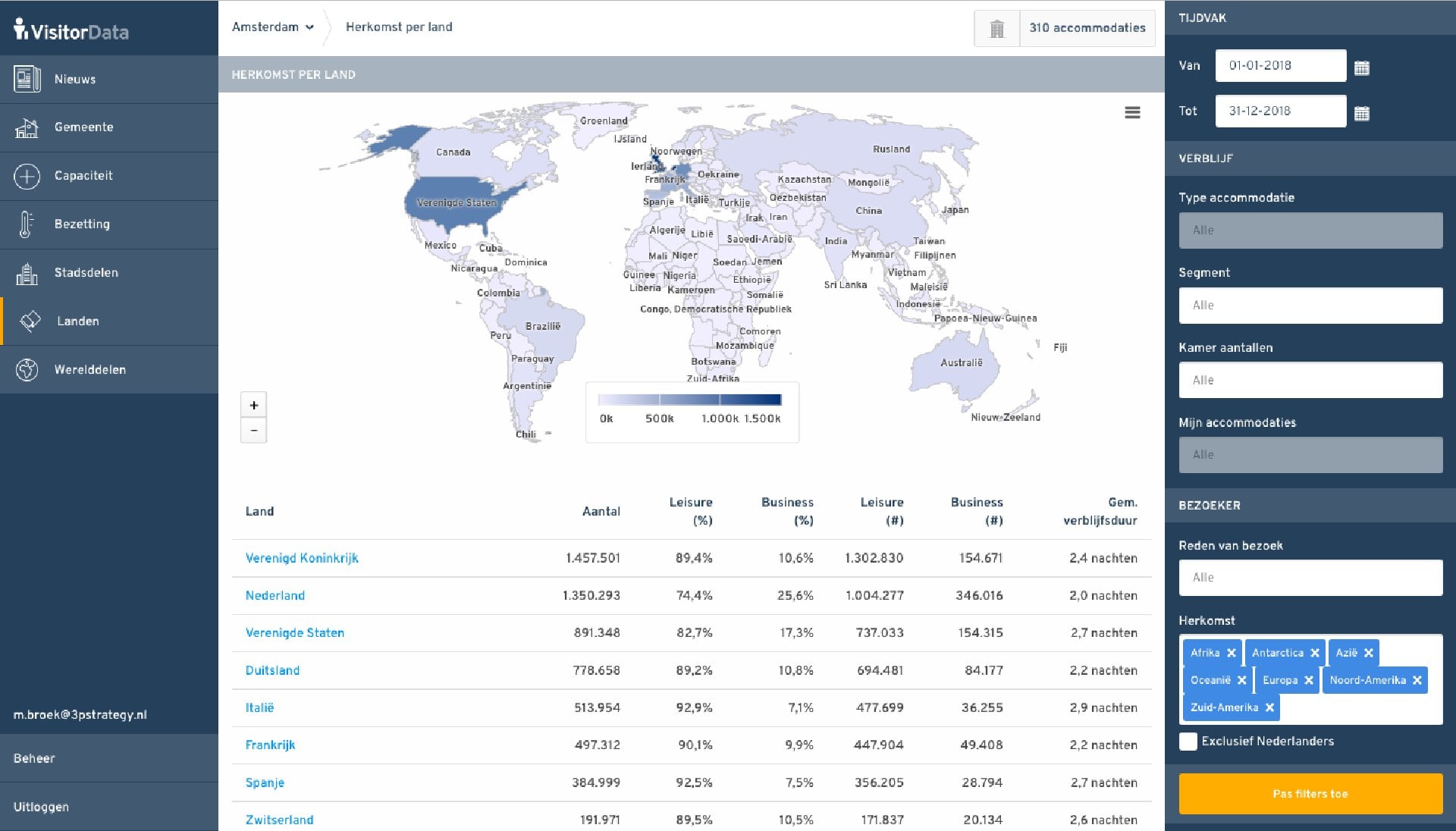Open the Nederland country details link
Image resolution: width=1456 pixels, height=831 pixels.
click(275, 595)
